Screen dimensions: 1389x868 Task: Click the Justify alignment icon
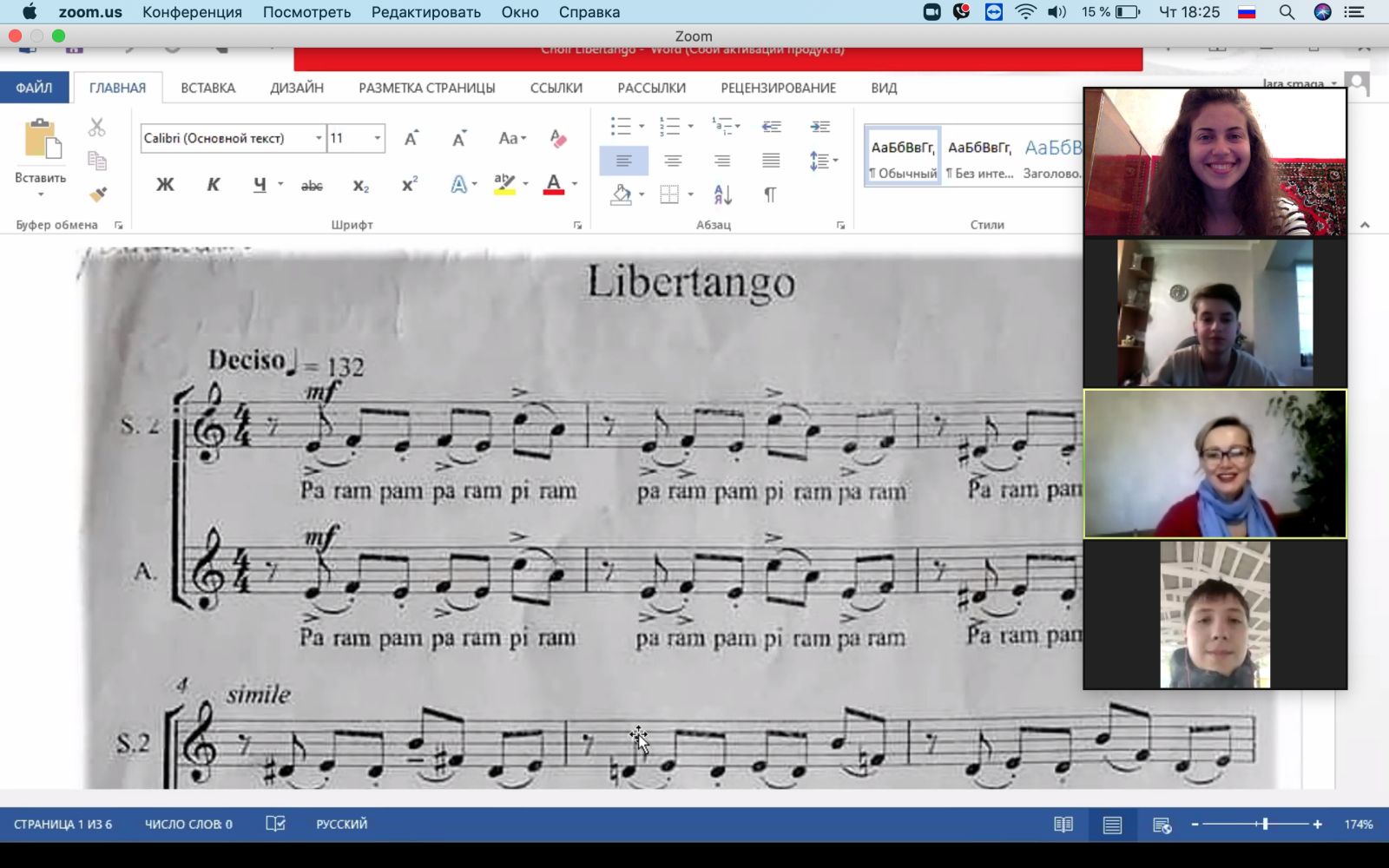point(770,161)
